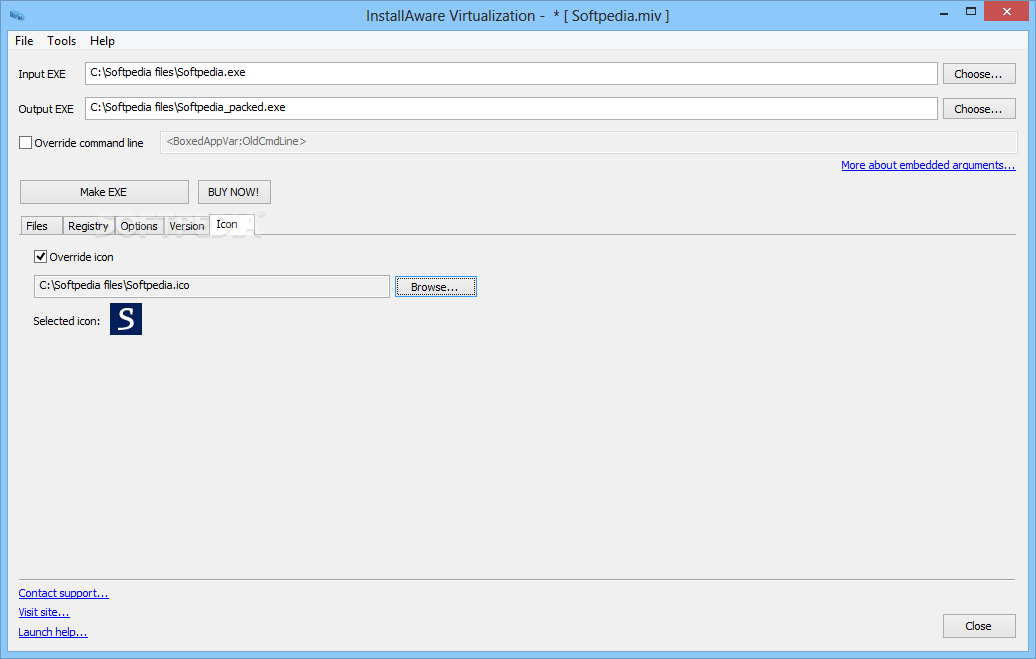
Task: Browse for an icon file
Action: click(x=435, y=287)
